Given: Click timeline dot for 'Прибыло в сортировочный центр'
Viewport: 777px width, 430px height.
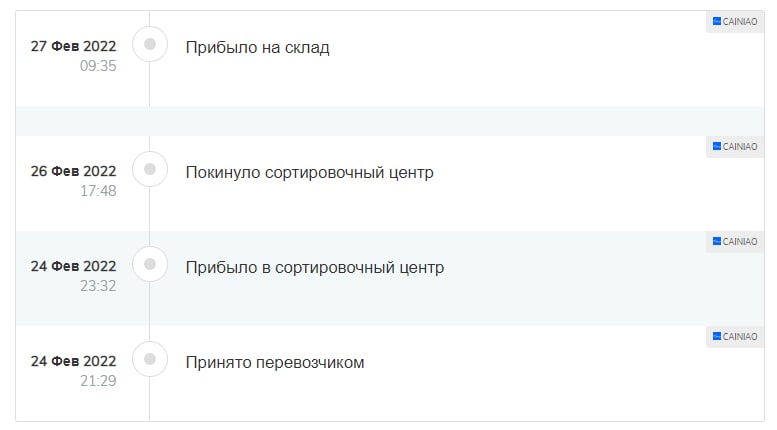Looking at the screenshot, I should (150, 264).
